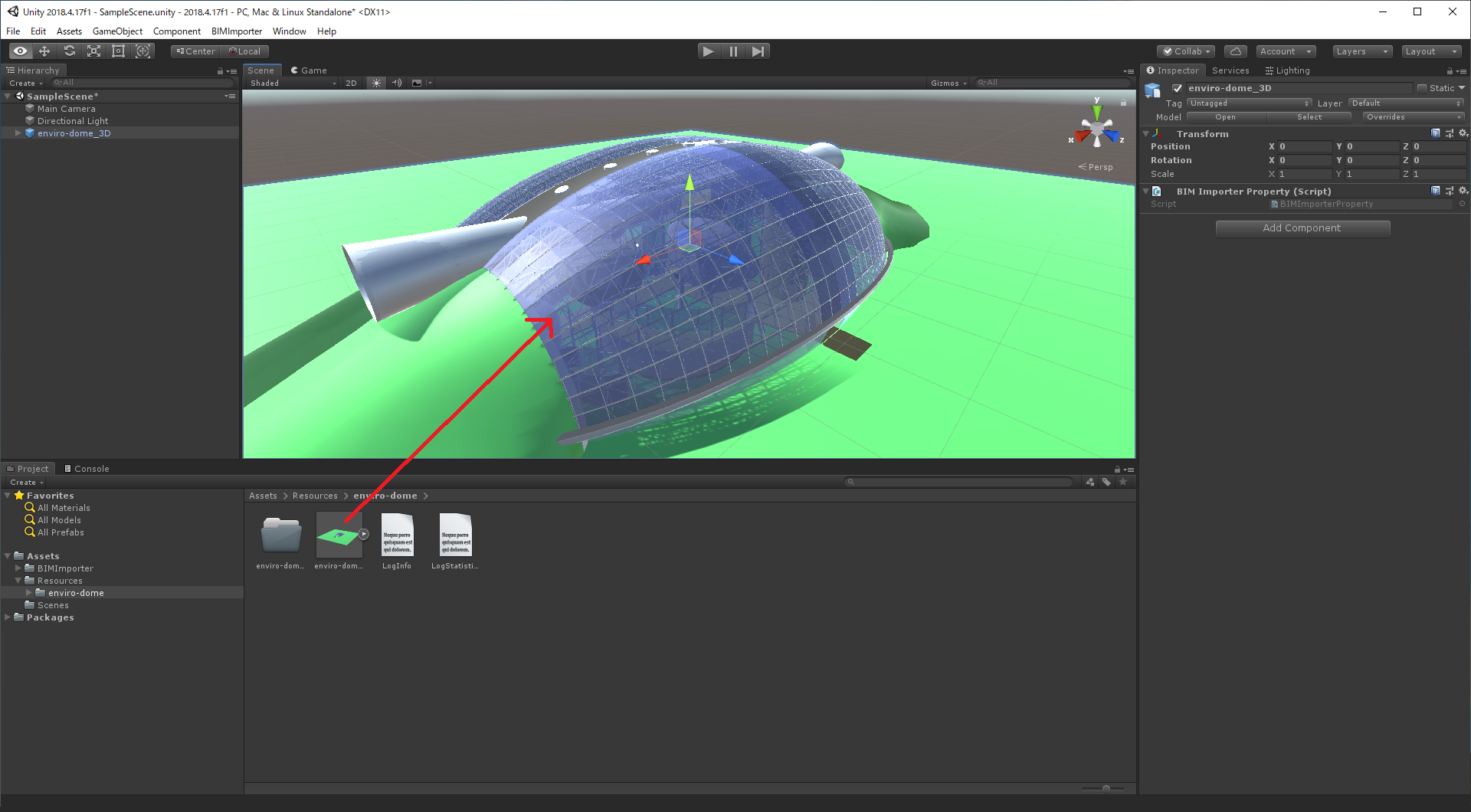Enter Play mode
The height and width of the screenshot is (812, 1471).
(x=709, y=51)
